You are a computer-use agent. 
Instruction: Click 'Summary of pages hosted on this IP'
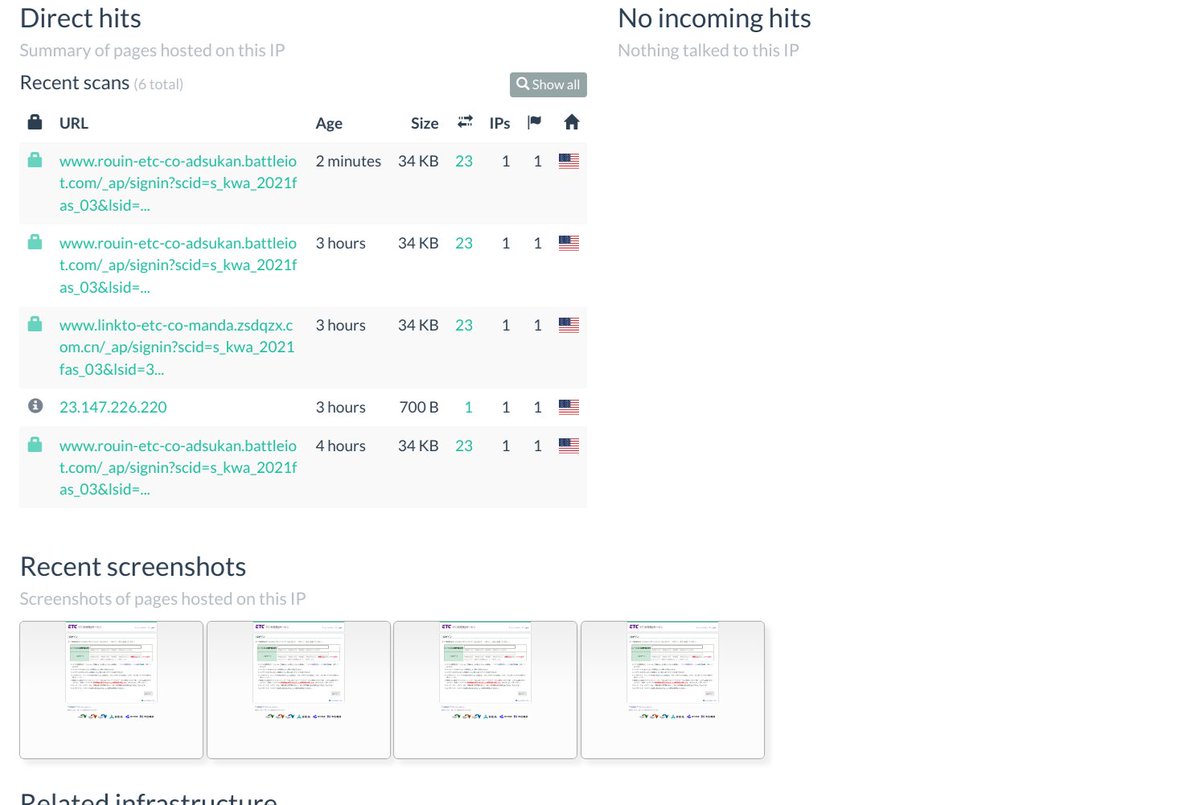point(154,50)
